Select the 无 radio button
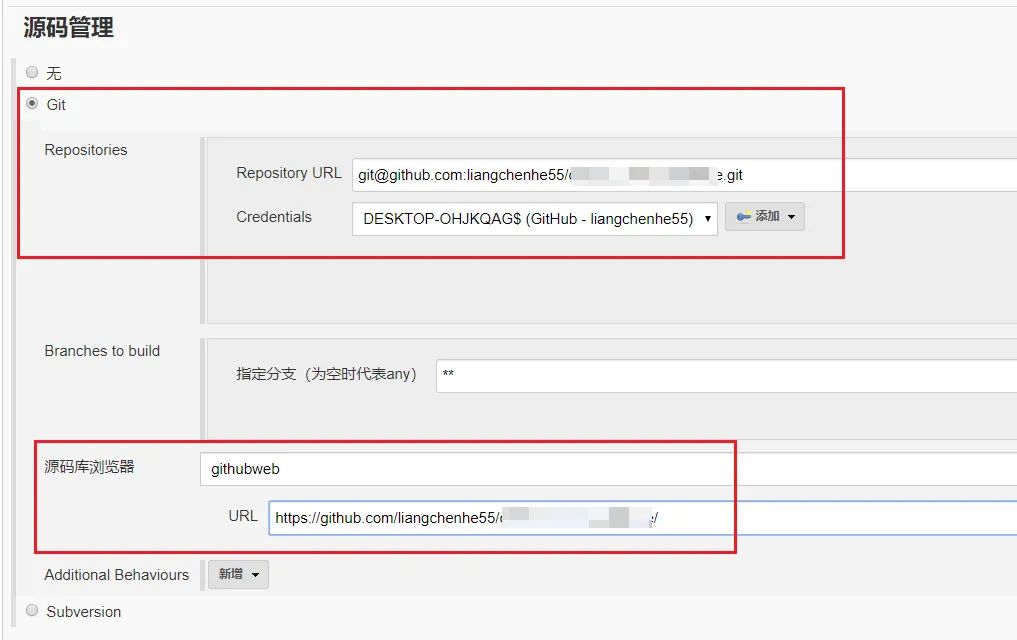The width and height of the screenshot is (1017, 640). [32, 73]
